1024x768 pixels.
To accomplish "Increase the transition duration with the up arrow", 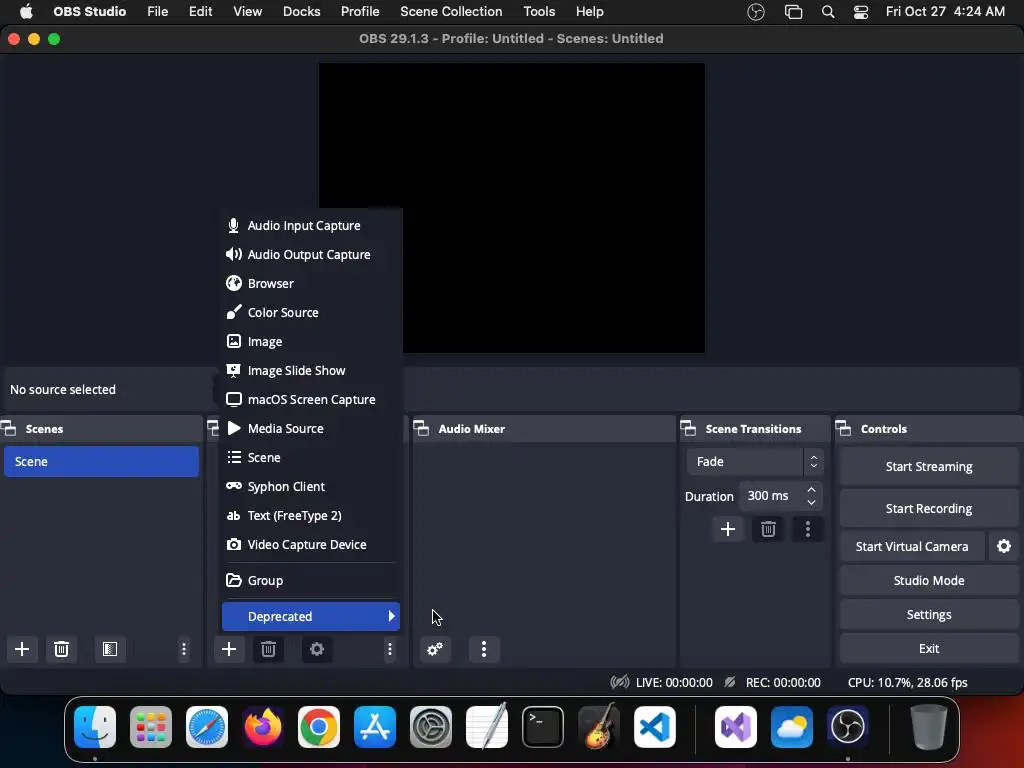I will click(x=811, y=490).
